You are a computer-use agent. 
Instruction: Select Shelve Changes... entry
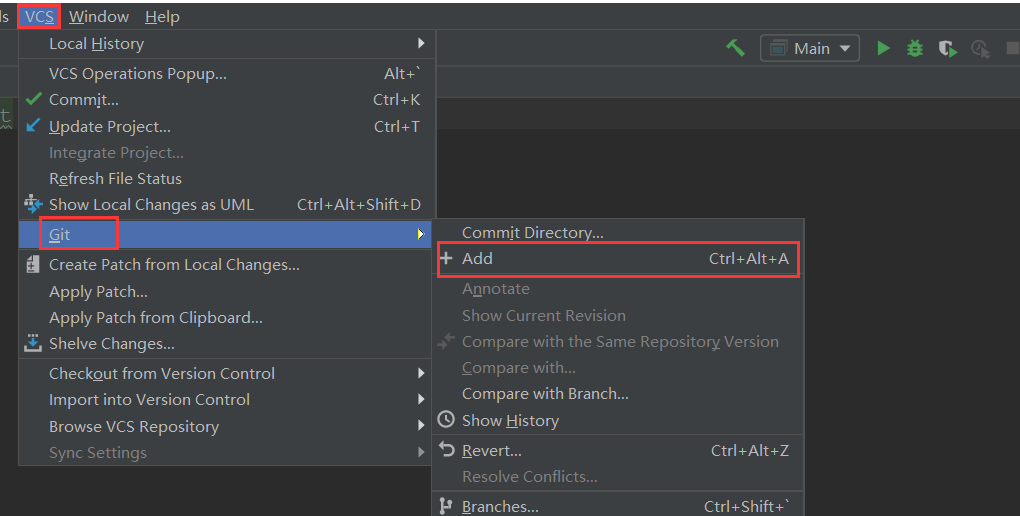pos(227,344)
